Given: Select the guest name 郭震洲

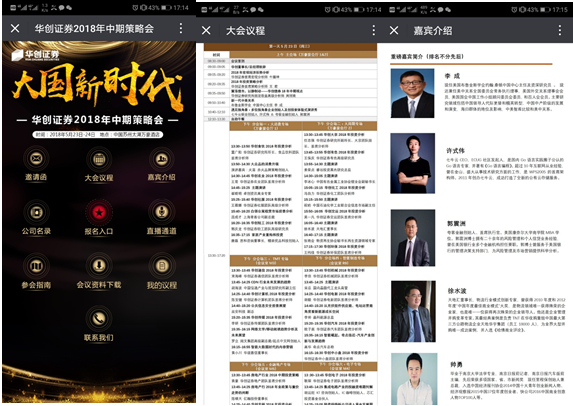Looking at the screenshot, I should coord(456,223).
